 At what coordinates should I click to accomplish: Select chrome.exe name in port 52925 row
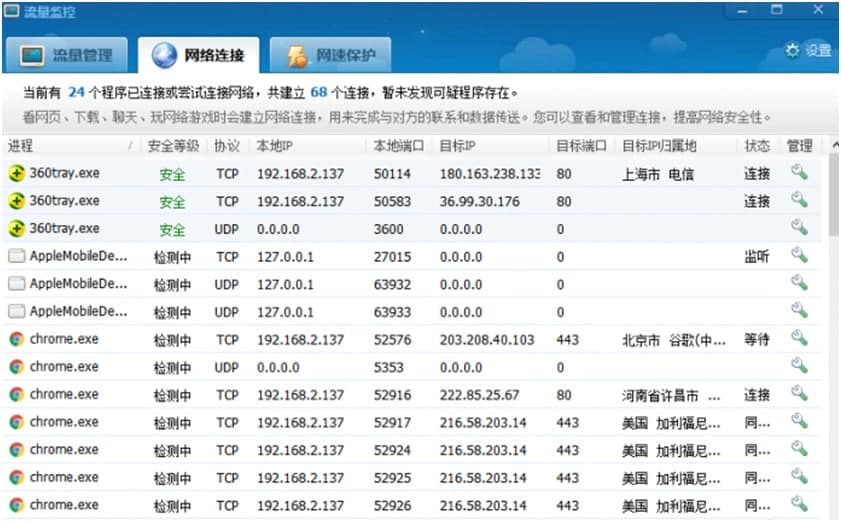(x=64, y=477)
